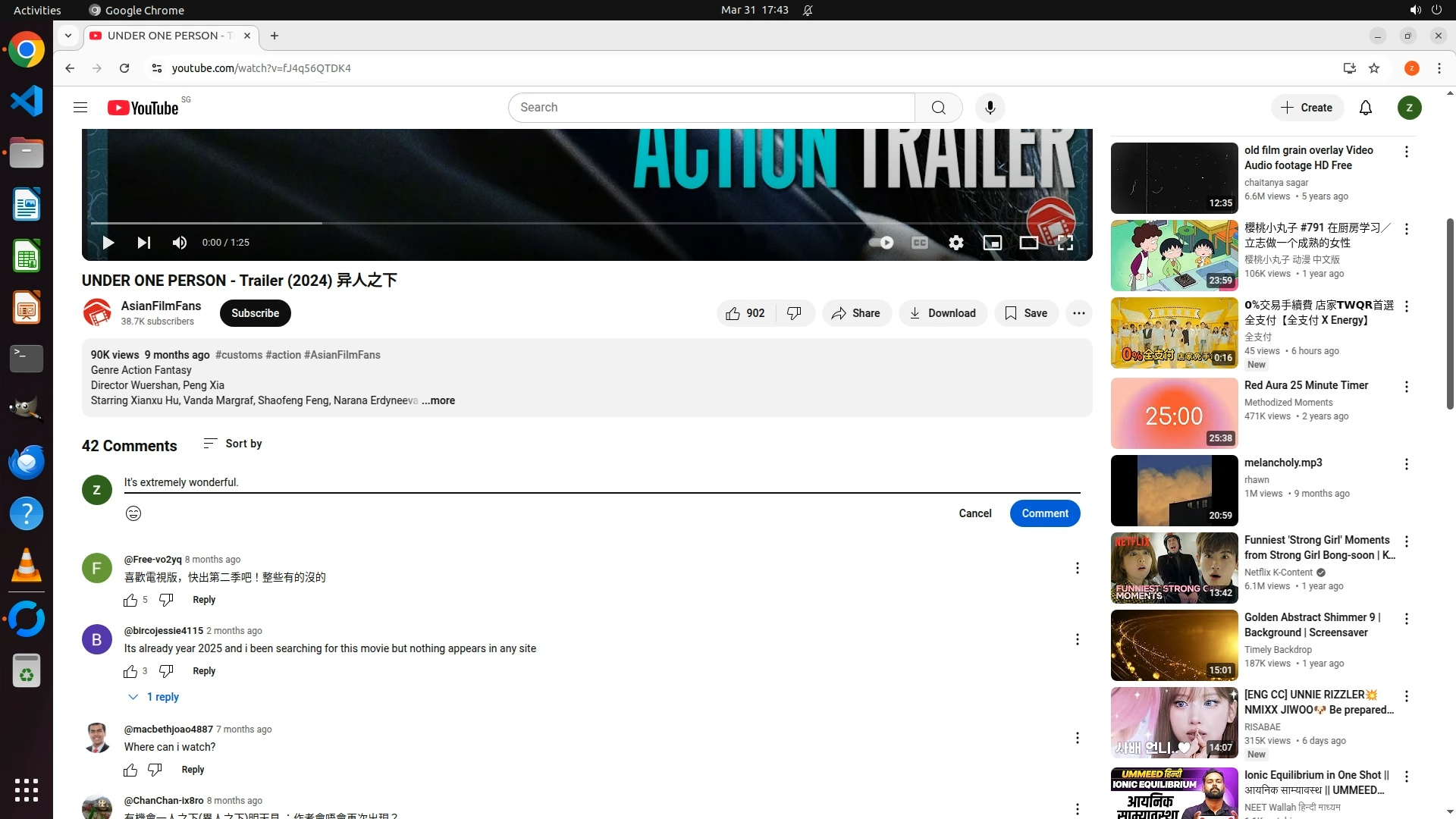Image resolution: width=1456 pixels, height=819 pixels.
Task: Open more actions menu beside Save
Action: (x=1078, y=313)
